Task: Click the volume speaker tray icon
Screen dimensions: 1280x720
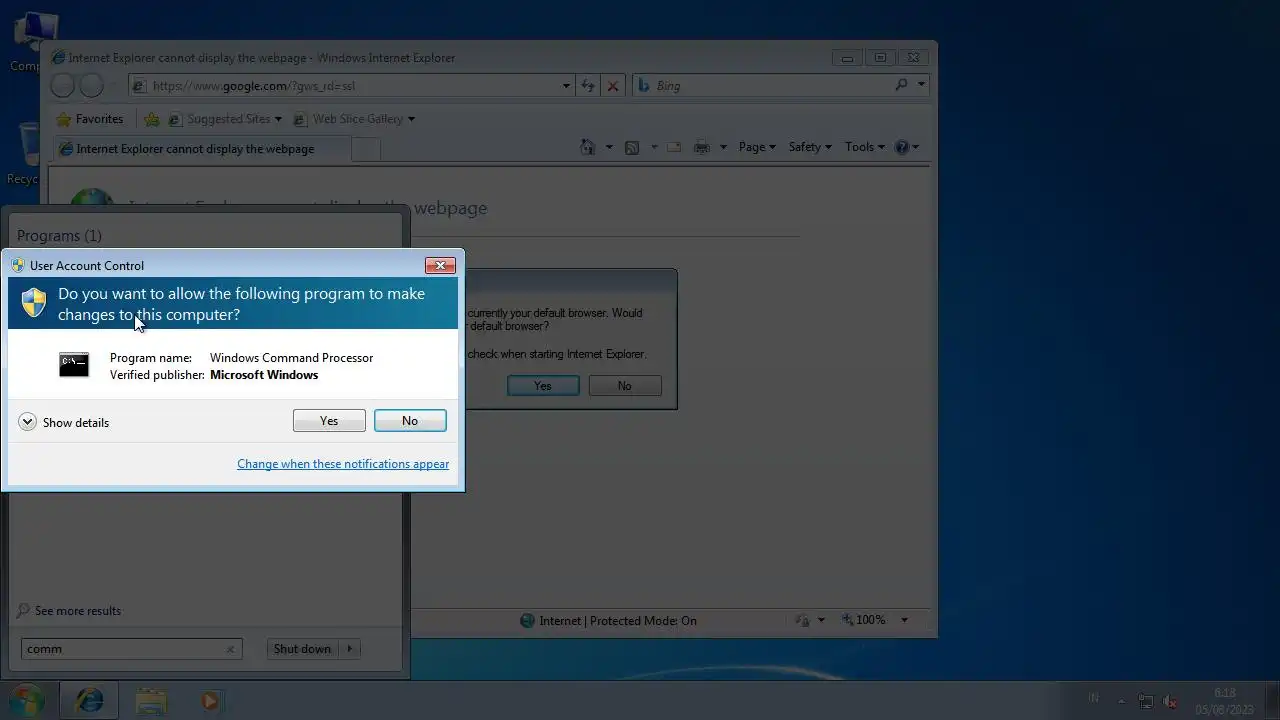Action: 1170,701
